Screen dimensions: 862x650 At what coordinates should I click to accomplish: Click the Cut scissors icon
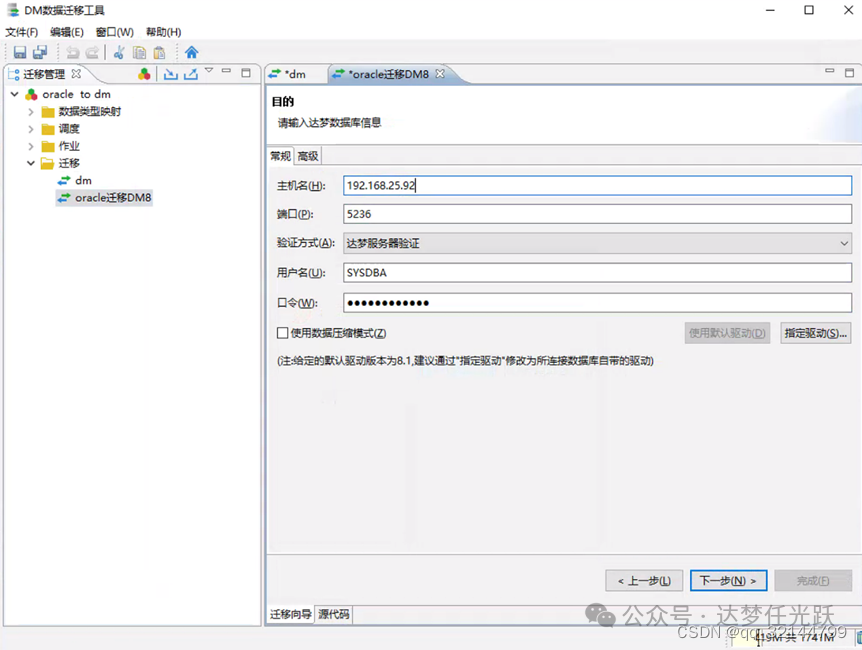(x=119, y=53)
